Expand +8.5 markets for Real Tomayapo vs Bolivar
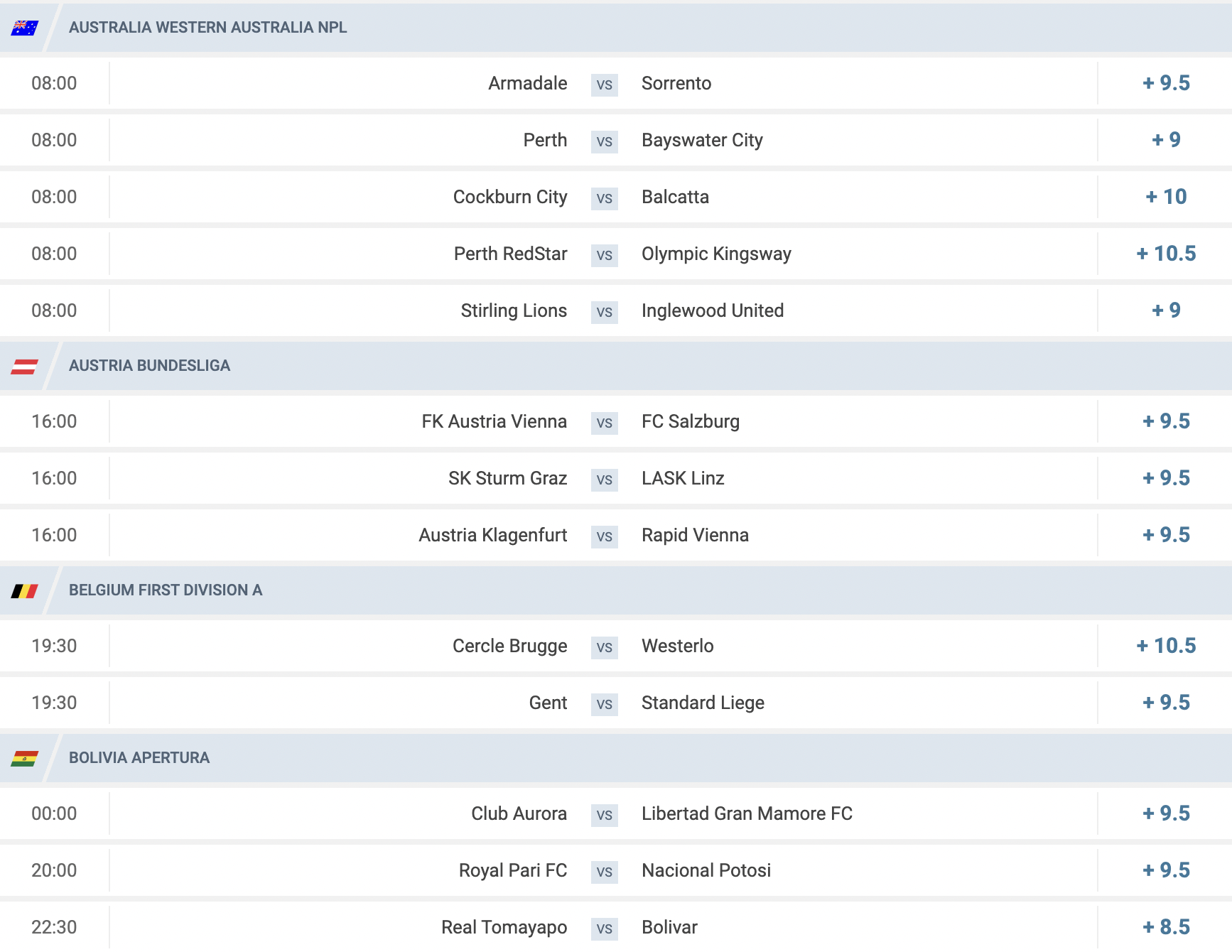 point(1166,927)
